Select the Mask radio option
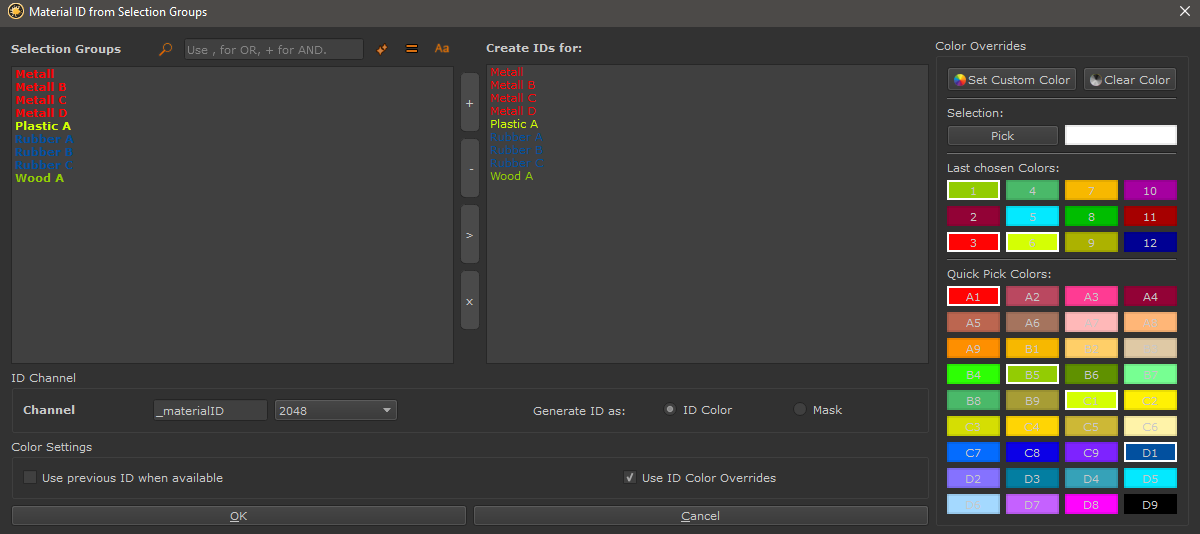1200x534 pixels. coord(800,410)
